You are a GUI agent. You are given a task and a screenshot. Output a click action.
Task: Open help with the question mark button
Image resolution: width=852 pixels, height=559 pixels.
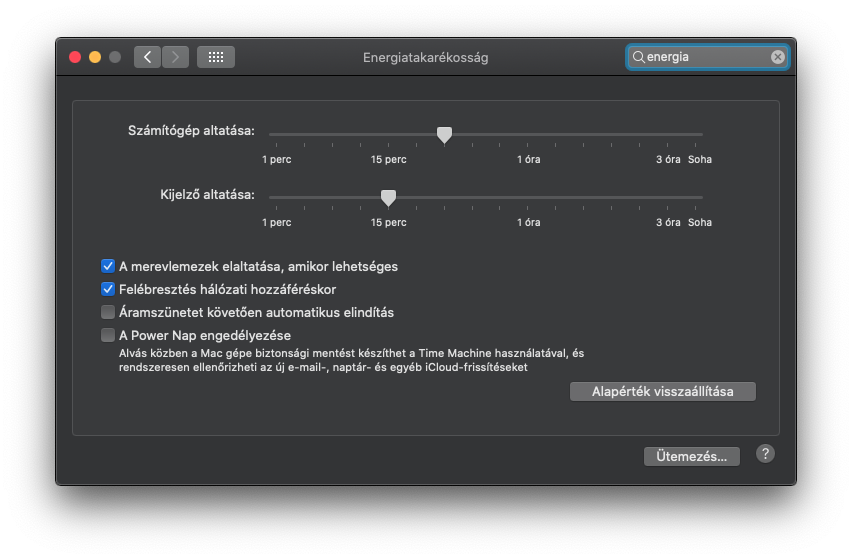tap(765, 454)
